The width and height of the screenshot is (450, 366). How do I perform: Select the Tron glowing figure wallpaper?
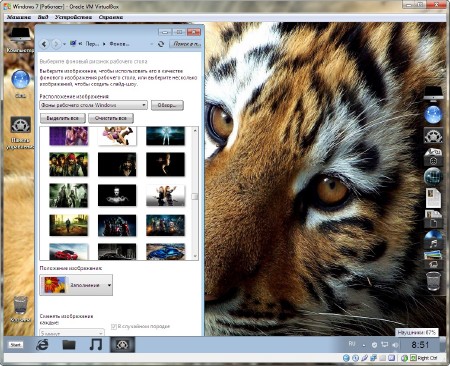pyautogui.click(x=165, y=136)
